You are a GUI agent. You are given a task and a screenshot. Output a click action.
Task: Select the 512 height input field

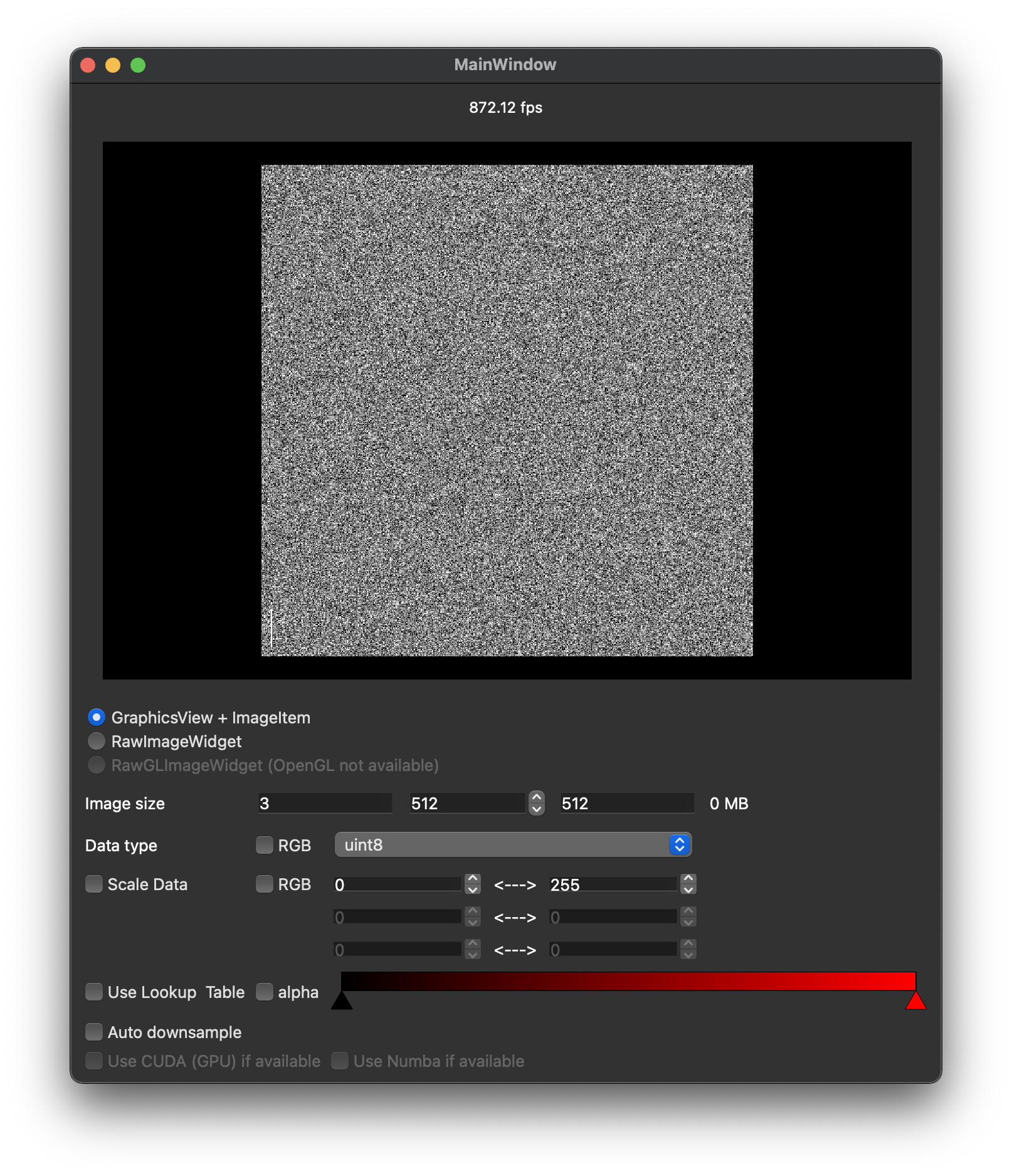627,804
